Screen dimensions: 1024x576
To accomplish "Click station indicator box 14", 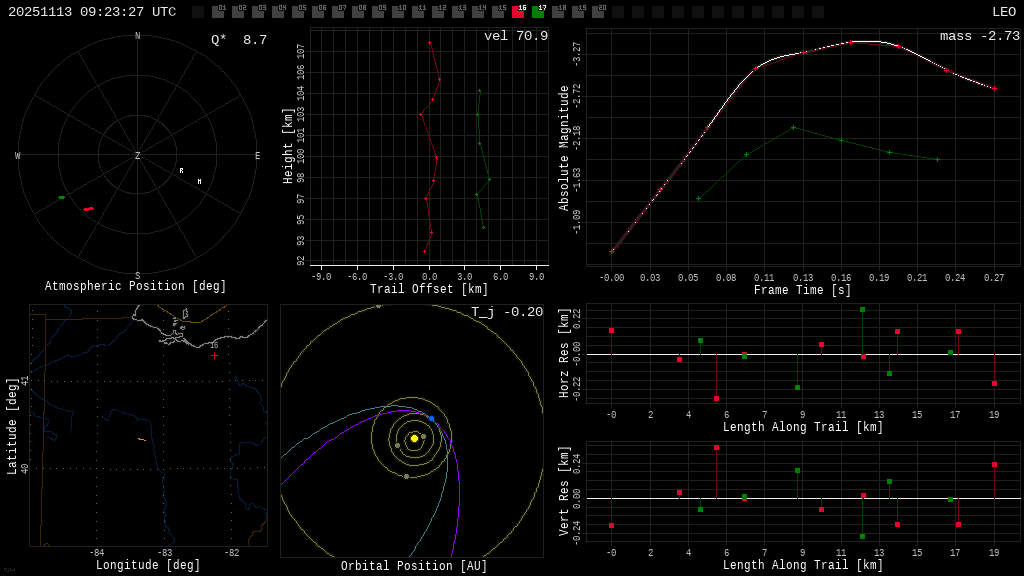I will [x=478, y=12].
